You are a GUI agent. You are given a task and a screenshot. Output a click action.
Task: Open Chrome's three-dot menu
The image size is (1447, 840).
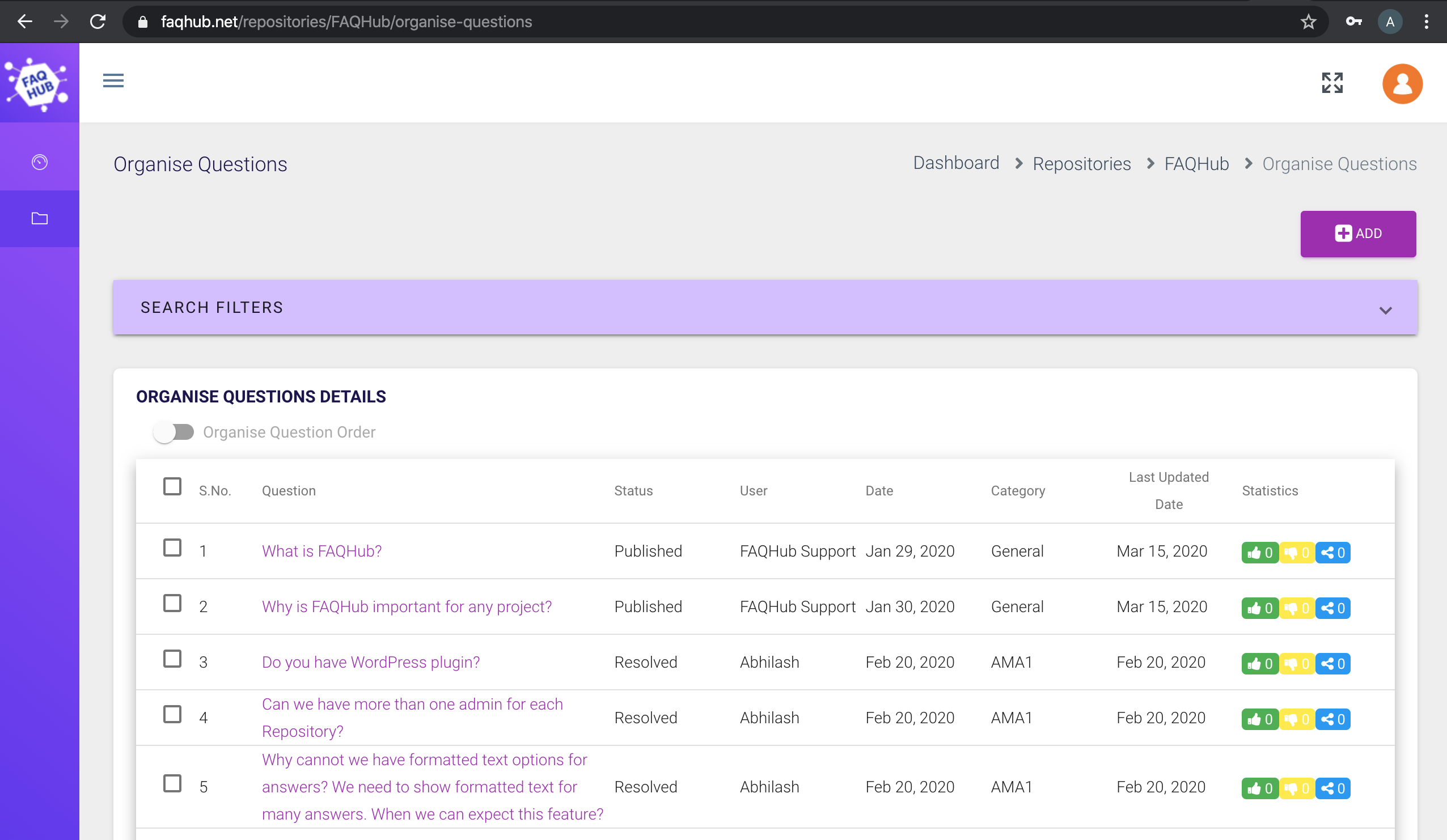coord(1426,22)
